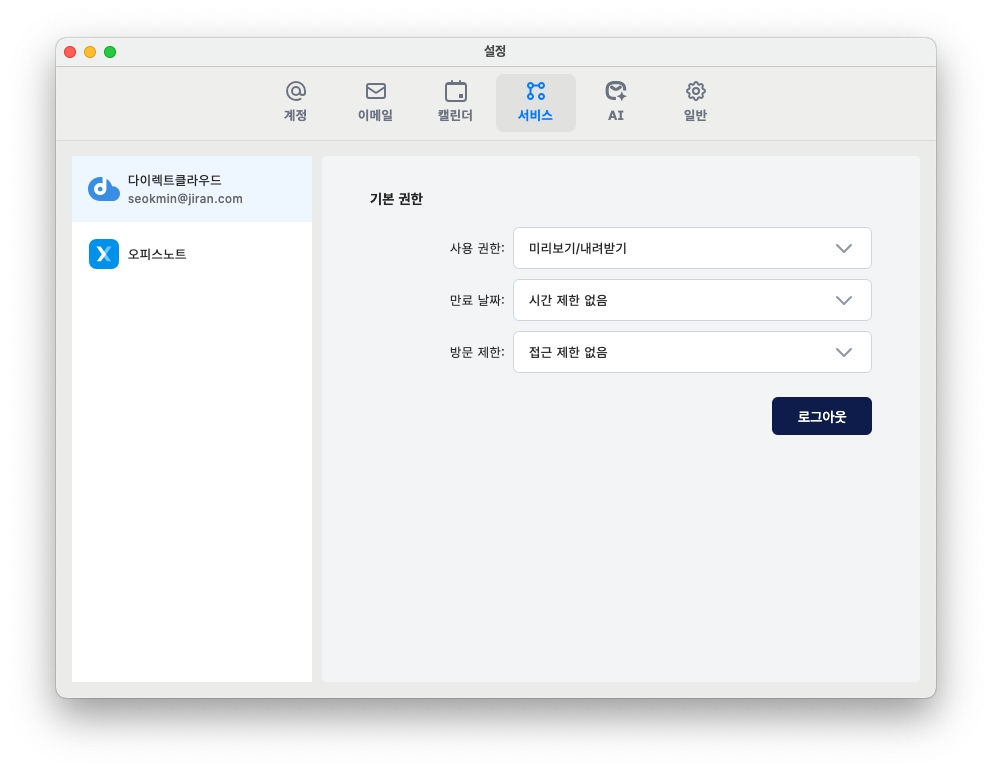Click the green full-screen window button
The width and height of the screenshot is (992, 772).
110,52
